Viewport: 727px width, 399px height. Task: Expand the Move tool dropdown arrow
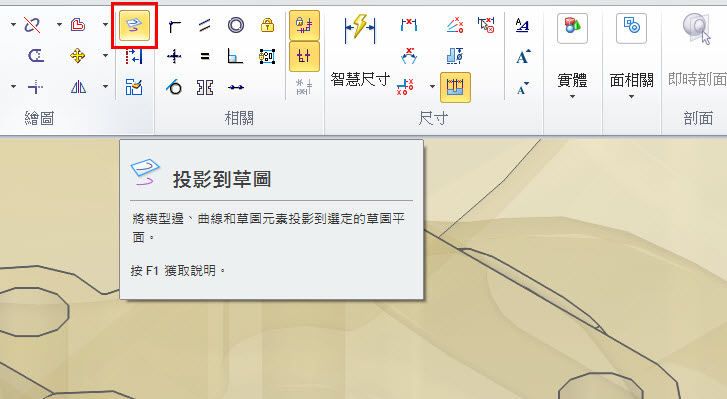(x=106, y=56)
